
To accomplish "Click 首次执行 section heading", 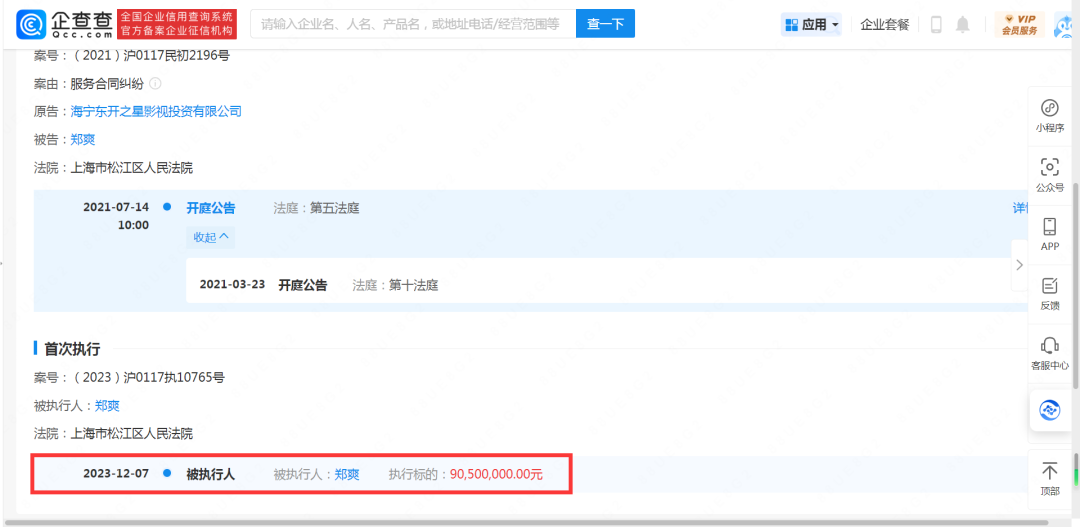I will point(72,349).
